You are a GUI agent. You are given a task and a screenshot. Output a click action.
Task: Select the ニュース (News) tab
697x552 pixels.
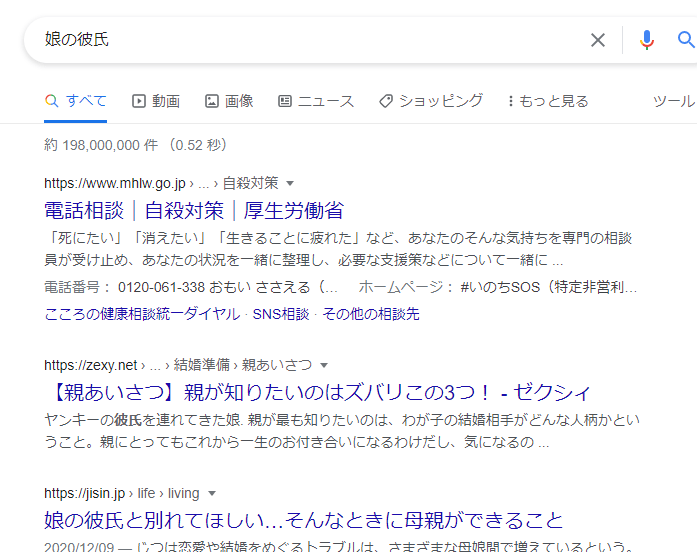[316, 101]
